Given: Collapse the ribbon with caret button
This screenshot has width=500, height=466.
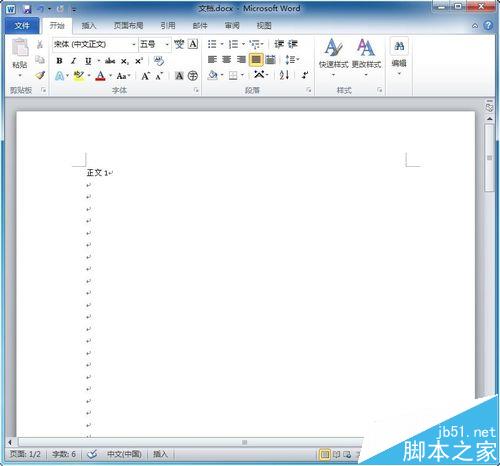Looking at the screenshot, I should click(475, 26).
